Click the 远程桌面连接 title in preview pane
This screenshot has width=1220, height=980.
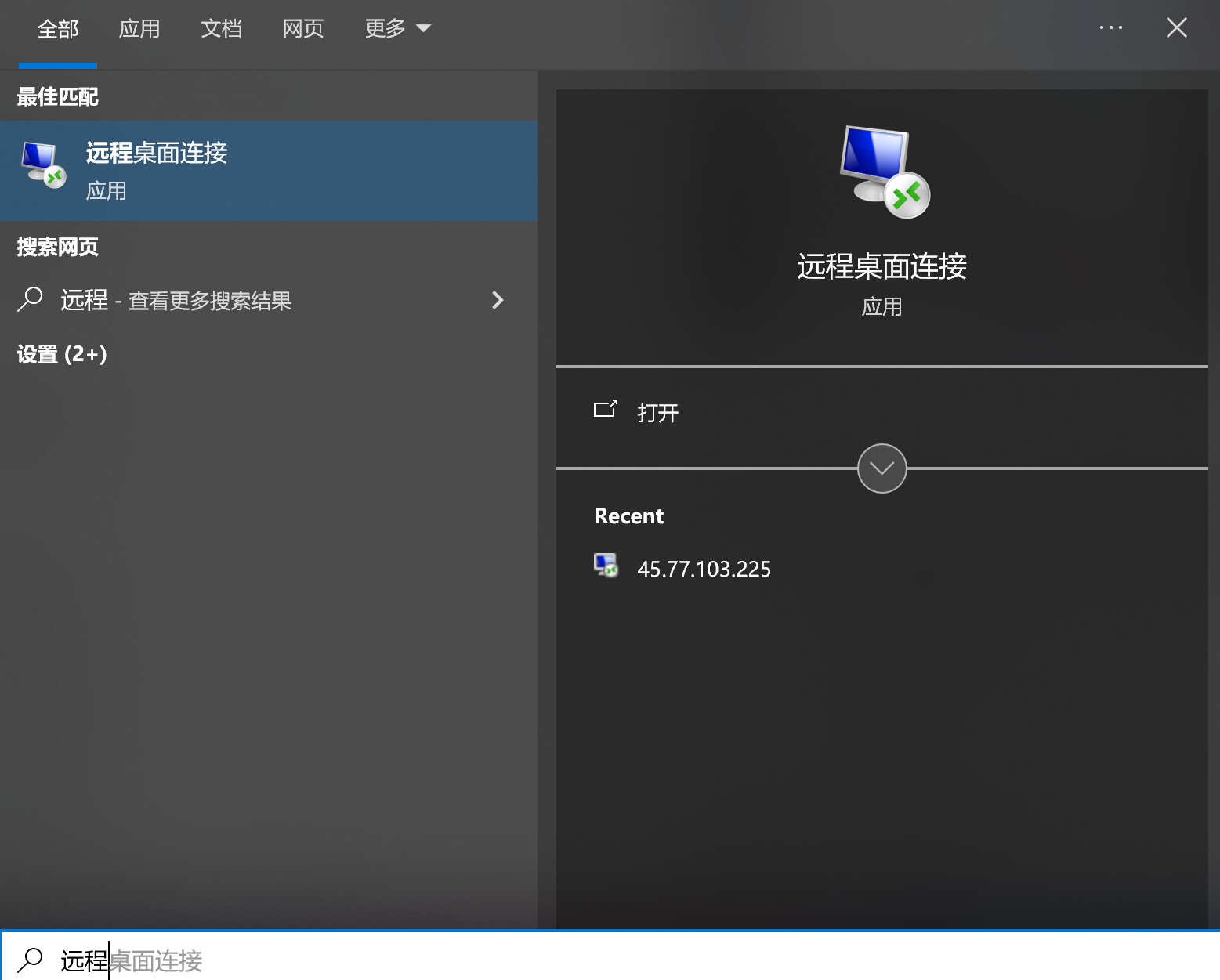(882, 266)
